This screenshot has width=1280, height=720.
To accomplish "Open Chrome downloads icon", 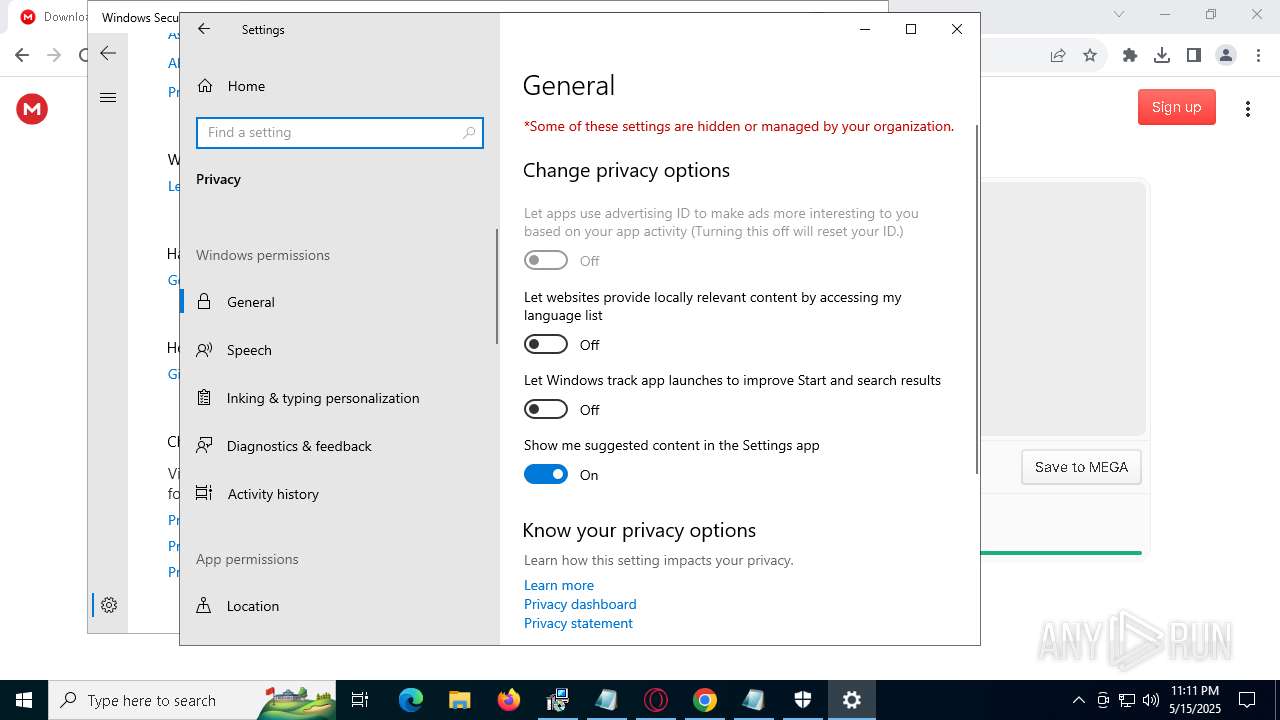I will click(x=1162, y=56).
